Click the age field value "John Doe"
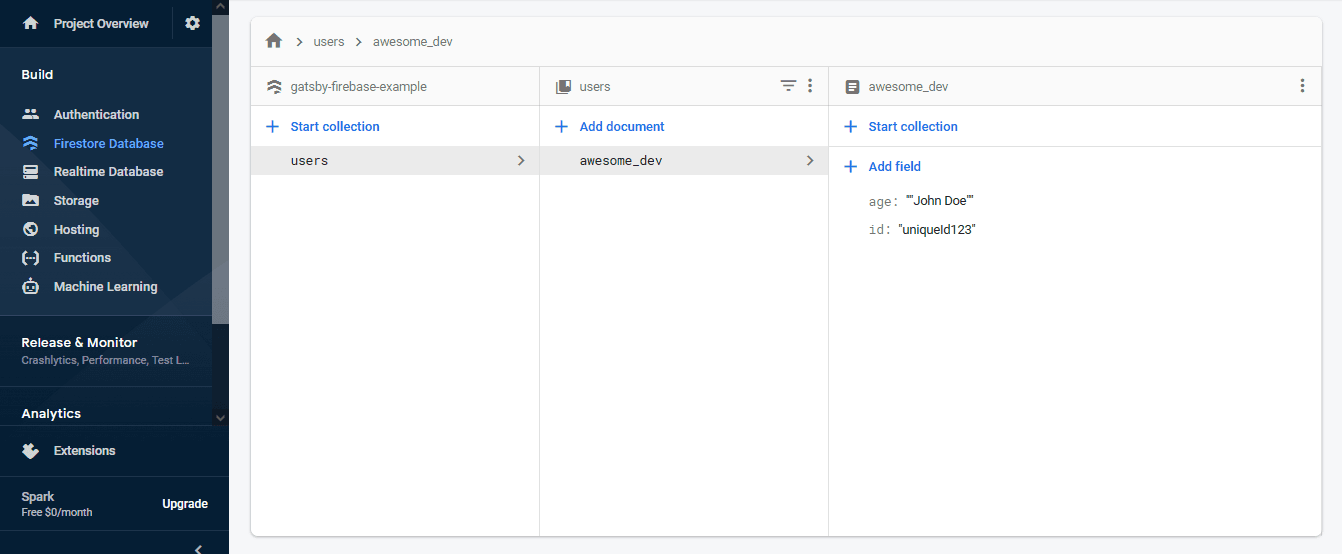Viewport: 1342px width, 554px height. 940,201
